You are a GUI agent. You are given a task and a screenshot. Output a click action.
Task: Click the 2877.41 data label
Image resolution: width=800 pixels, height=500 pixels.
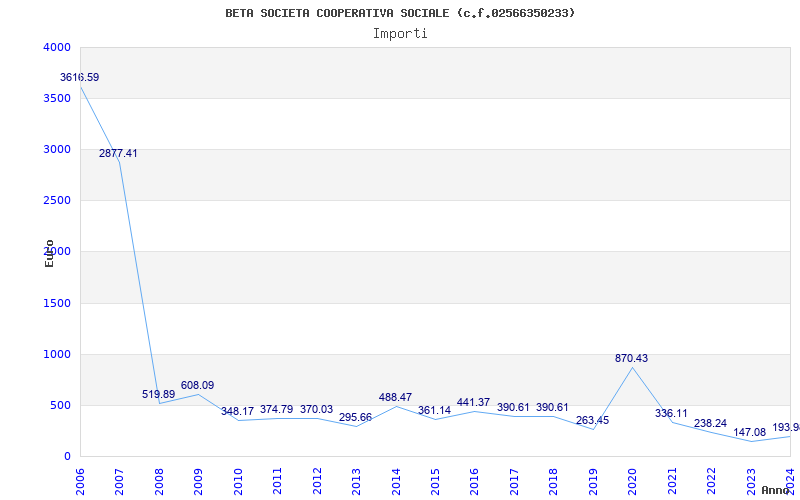pyautogui.click(x=118, y=153)
